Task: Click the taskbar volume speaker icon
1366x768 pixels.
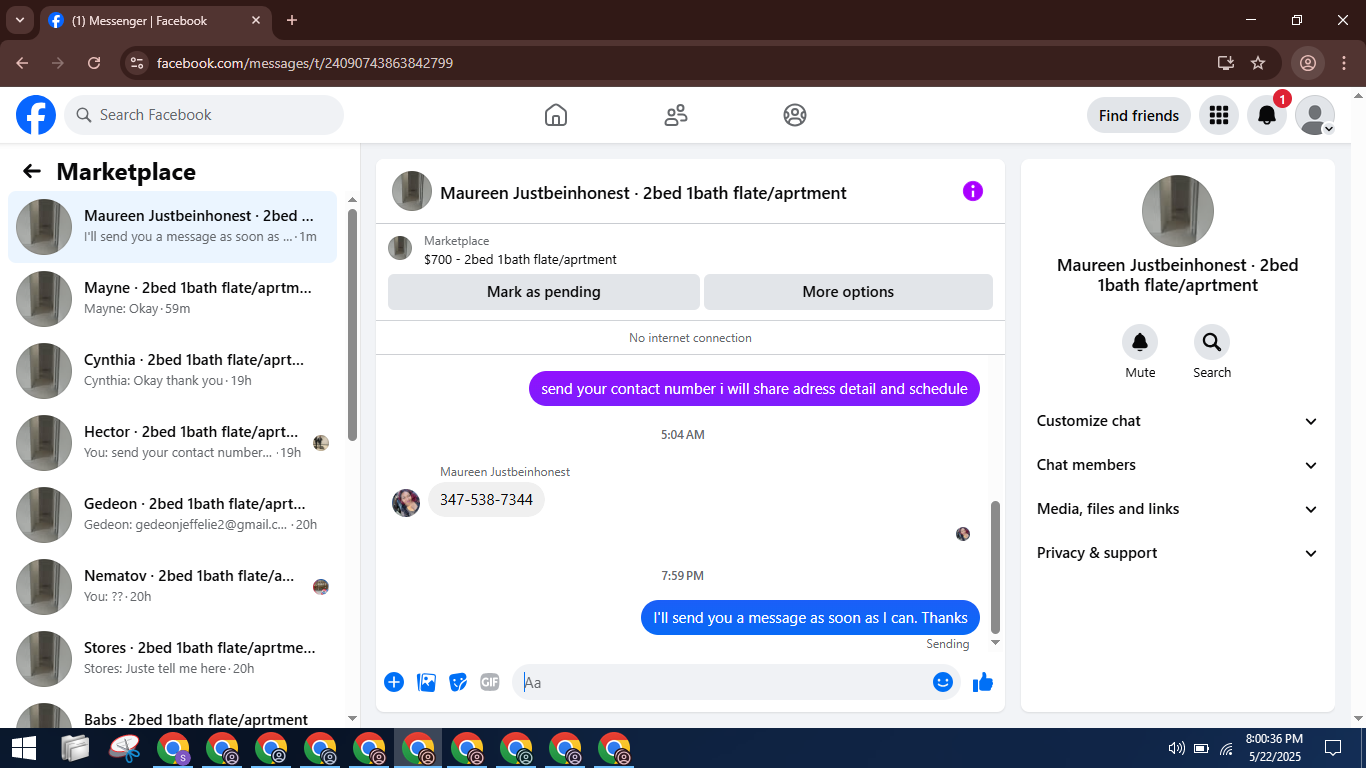Action: point(1176,748)
